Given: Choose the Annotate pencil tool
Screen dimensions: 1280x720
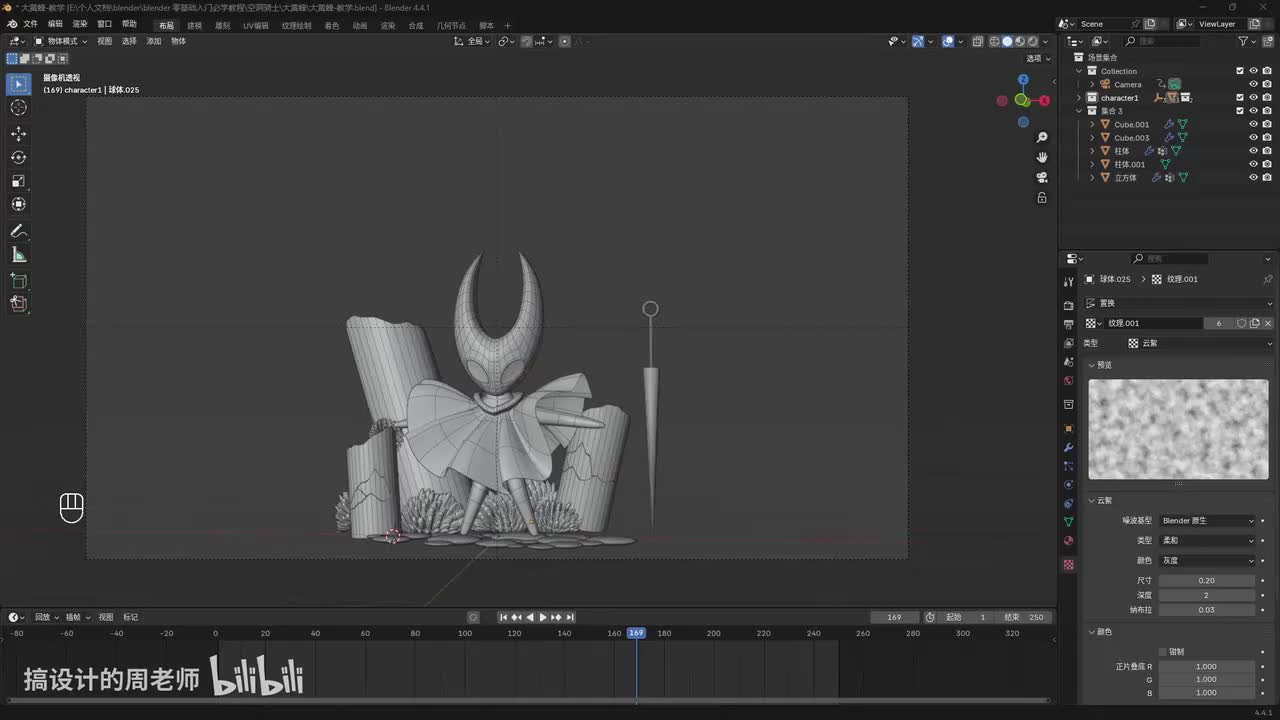Looking at the screenshot, I should coord(18,231).
